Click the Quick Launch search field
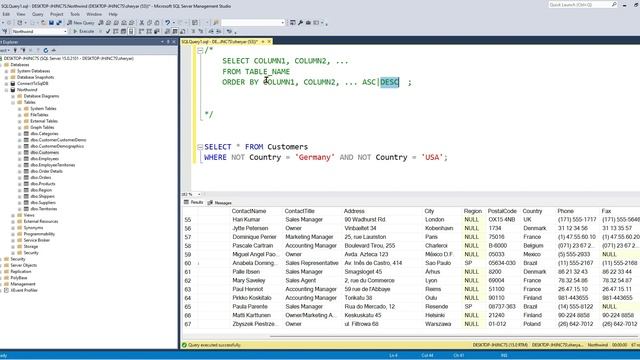640x360 pixels. tap(583, 5)
